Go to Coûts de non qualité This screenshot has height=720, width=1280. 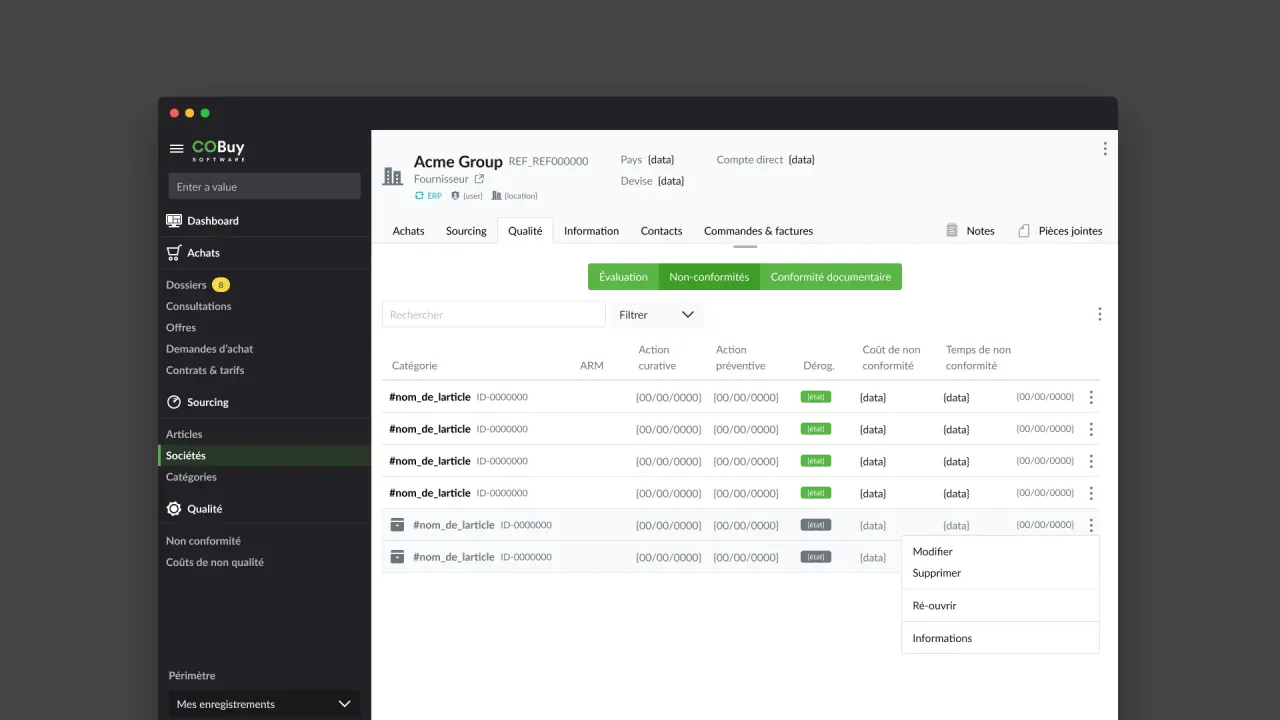click(215, 562)
